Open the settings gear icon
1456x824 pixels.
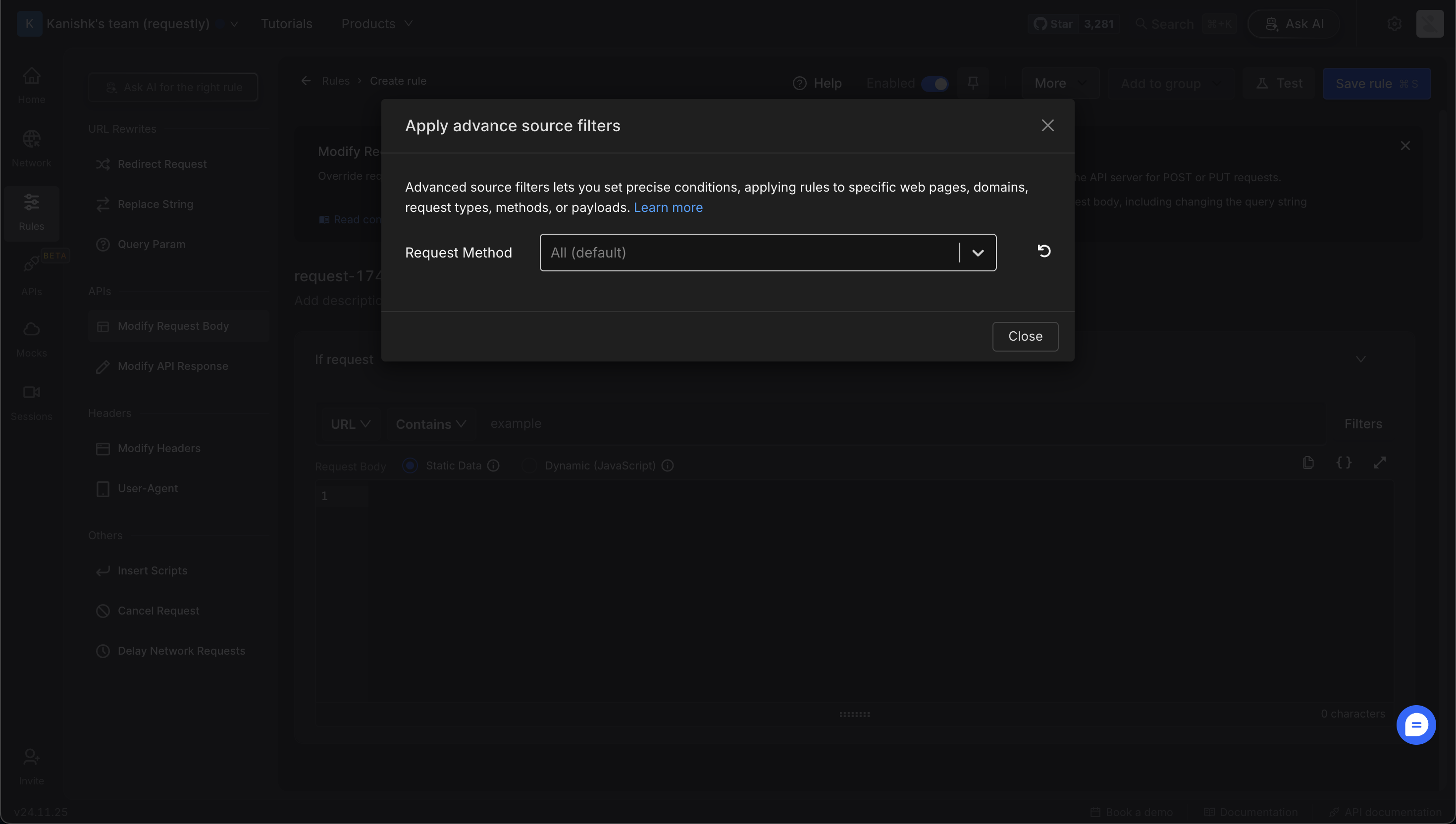[1394, 24]
